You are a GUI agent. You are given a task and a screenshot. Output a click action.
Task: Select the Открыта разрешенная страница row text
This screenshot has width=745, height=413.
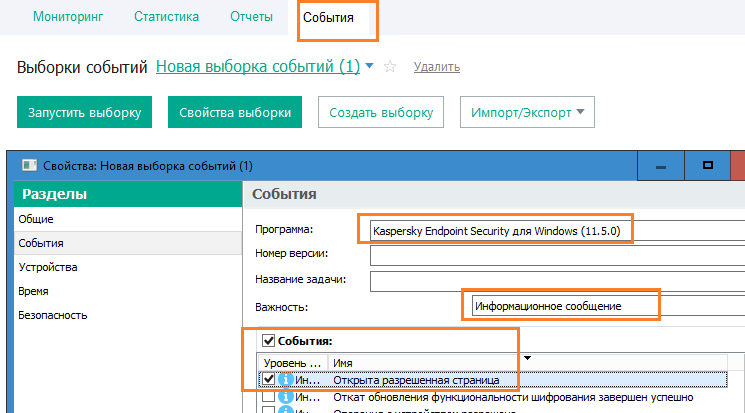point(416,380)
